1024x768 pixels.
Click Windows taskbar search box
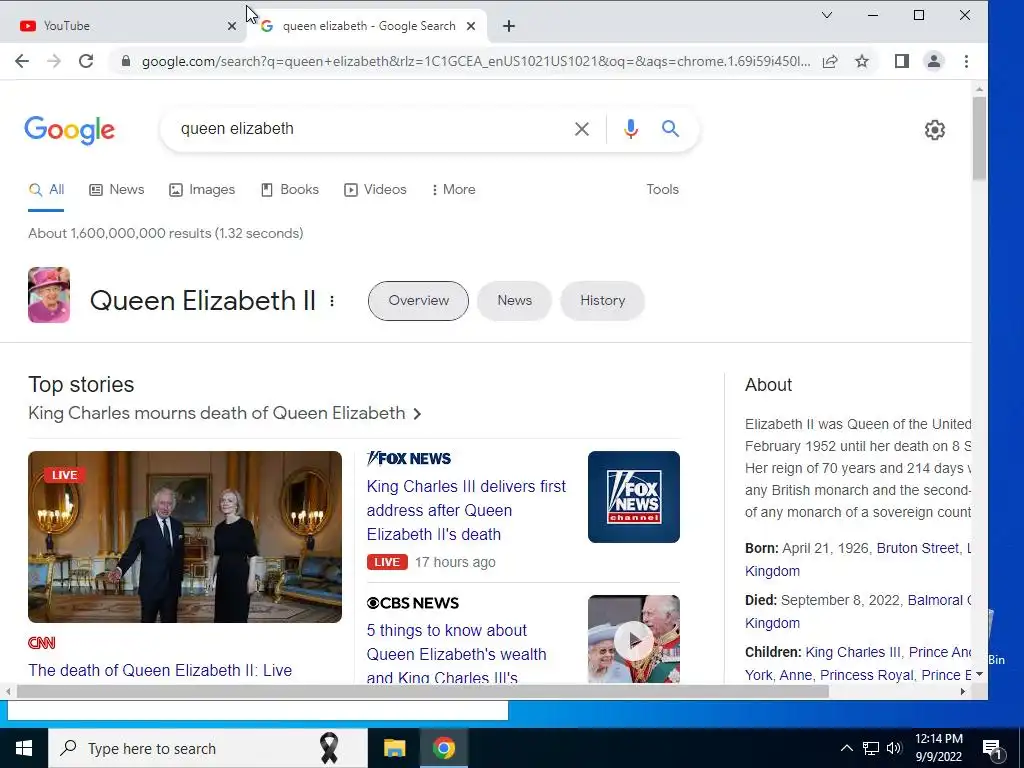coord(208,748)
